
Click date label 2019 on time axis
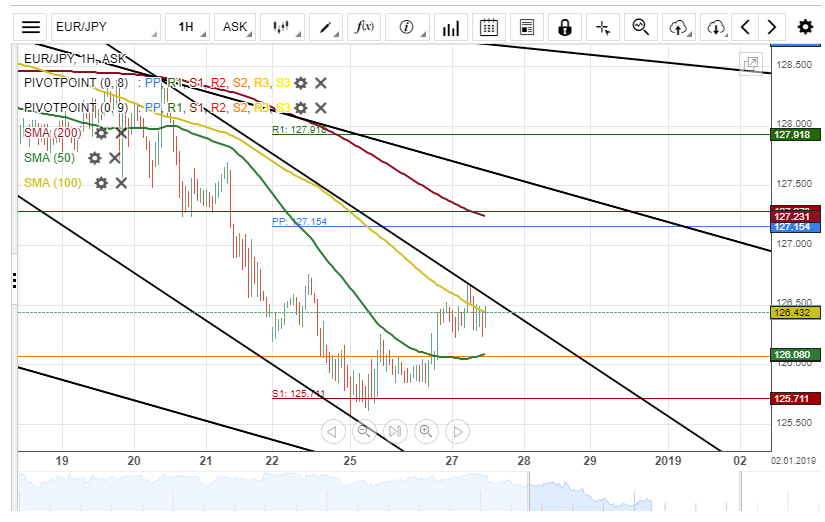tap(668, 461)
